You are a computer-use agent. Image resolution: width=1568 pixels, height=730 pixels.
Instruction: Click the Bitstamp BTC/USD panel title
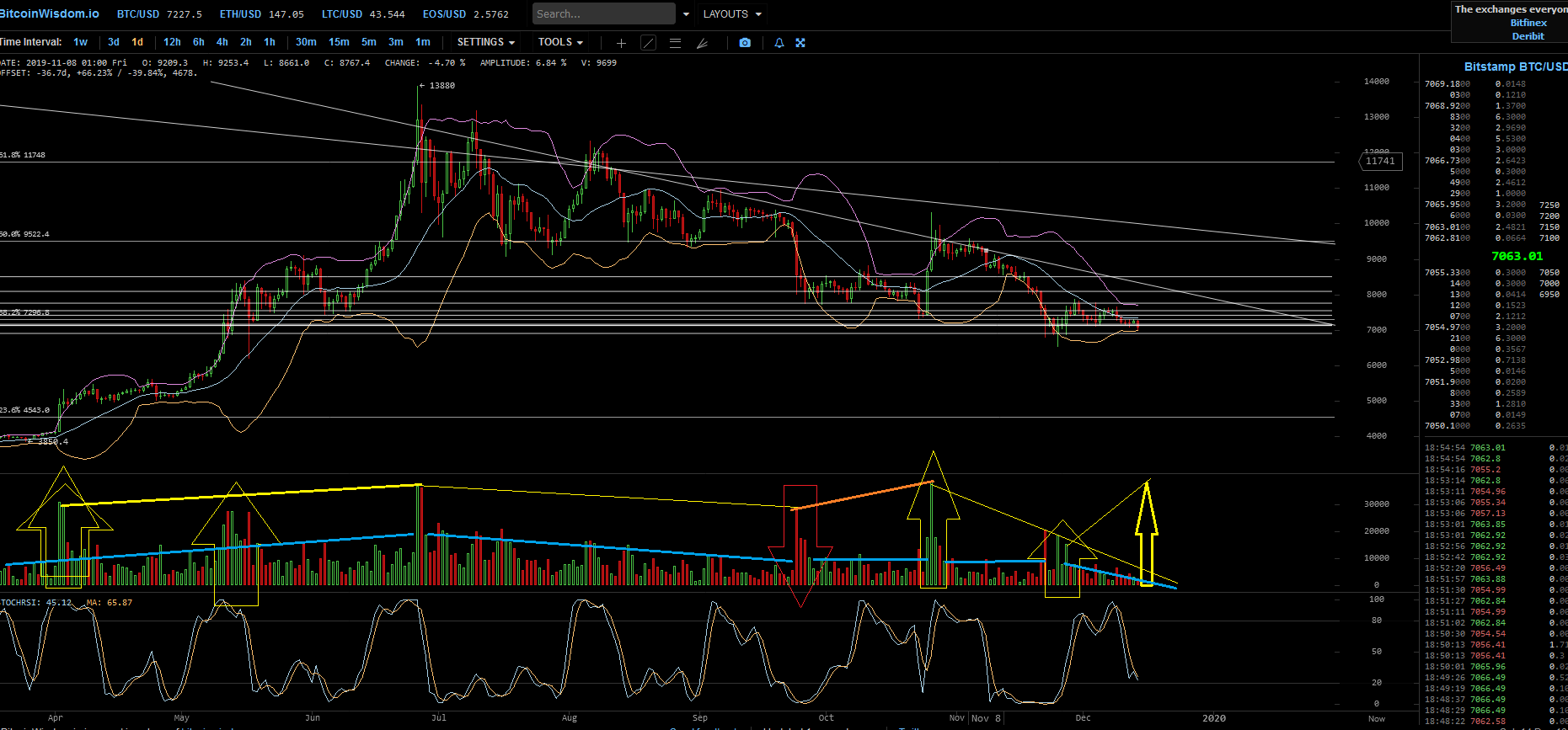point(1516,67)
